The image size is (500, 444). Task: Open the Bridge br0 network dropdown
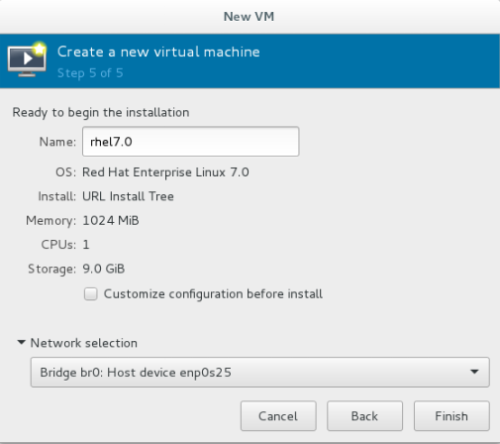260,372
